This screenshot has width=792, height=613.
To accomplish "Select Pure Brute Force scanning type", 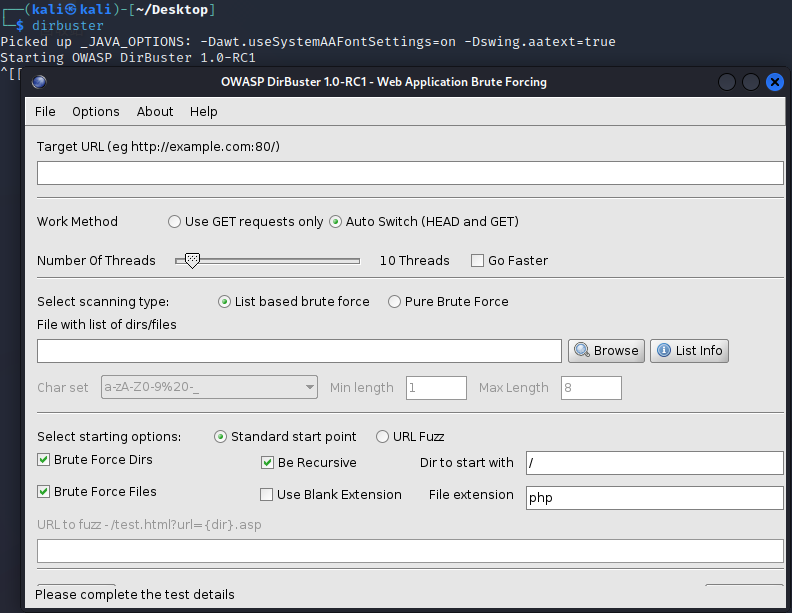I will point(395,302).
